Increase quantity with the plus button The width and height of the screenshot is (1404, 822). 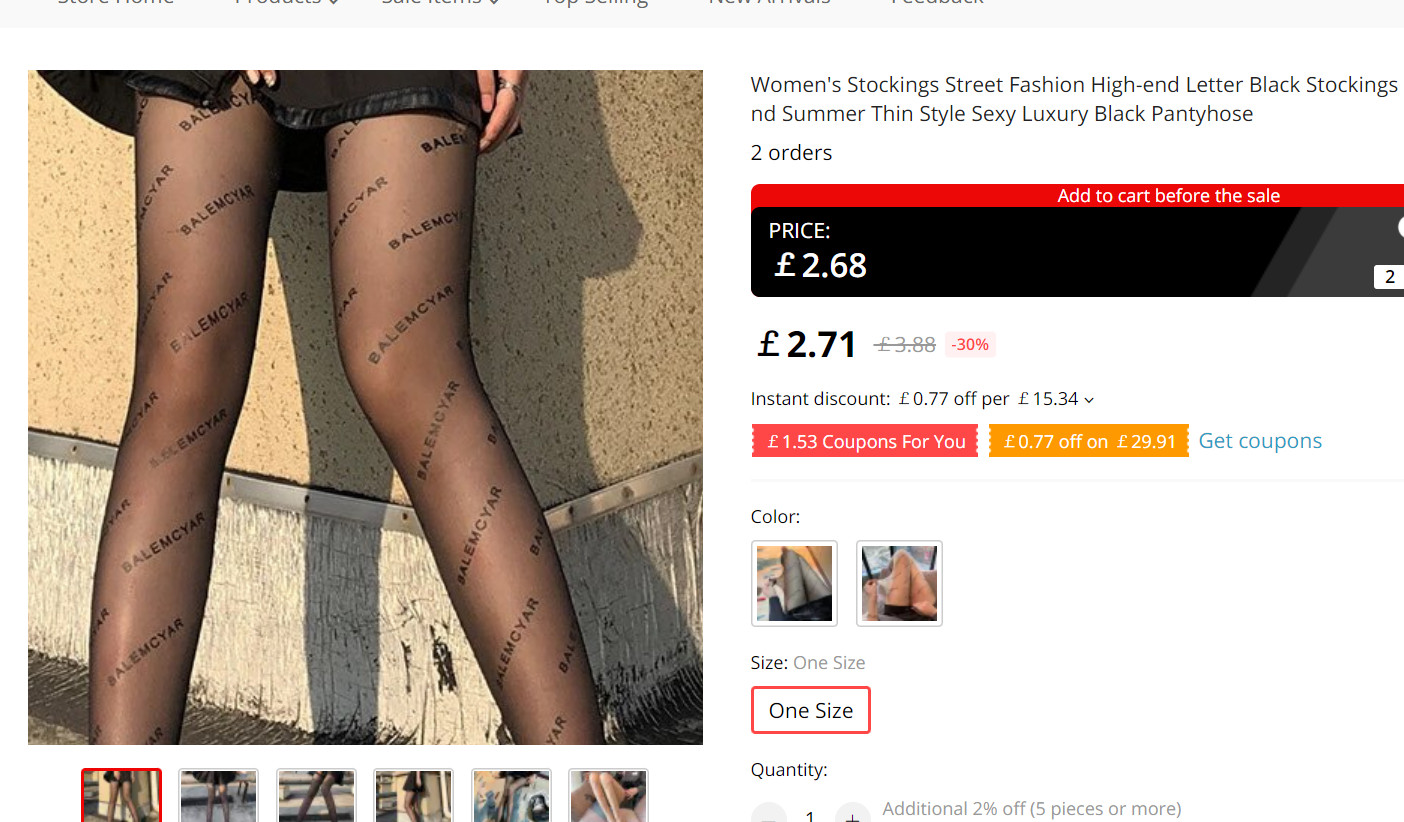[852, 816]
